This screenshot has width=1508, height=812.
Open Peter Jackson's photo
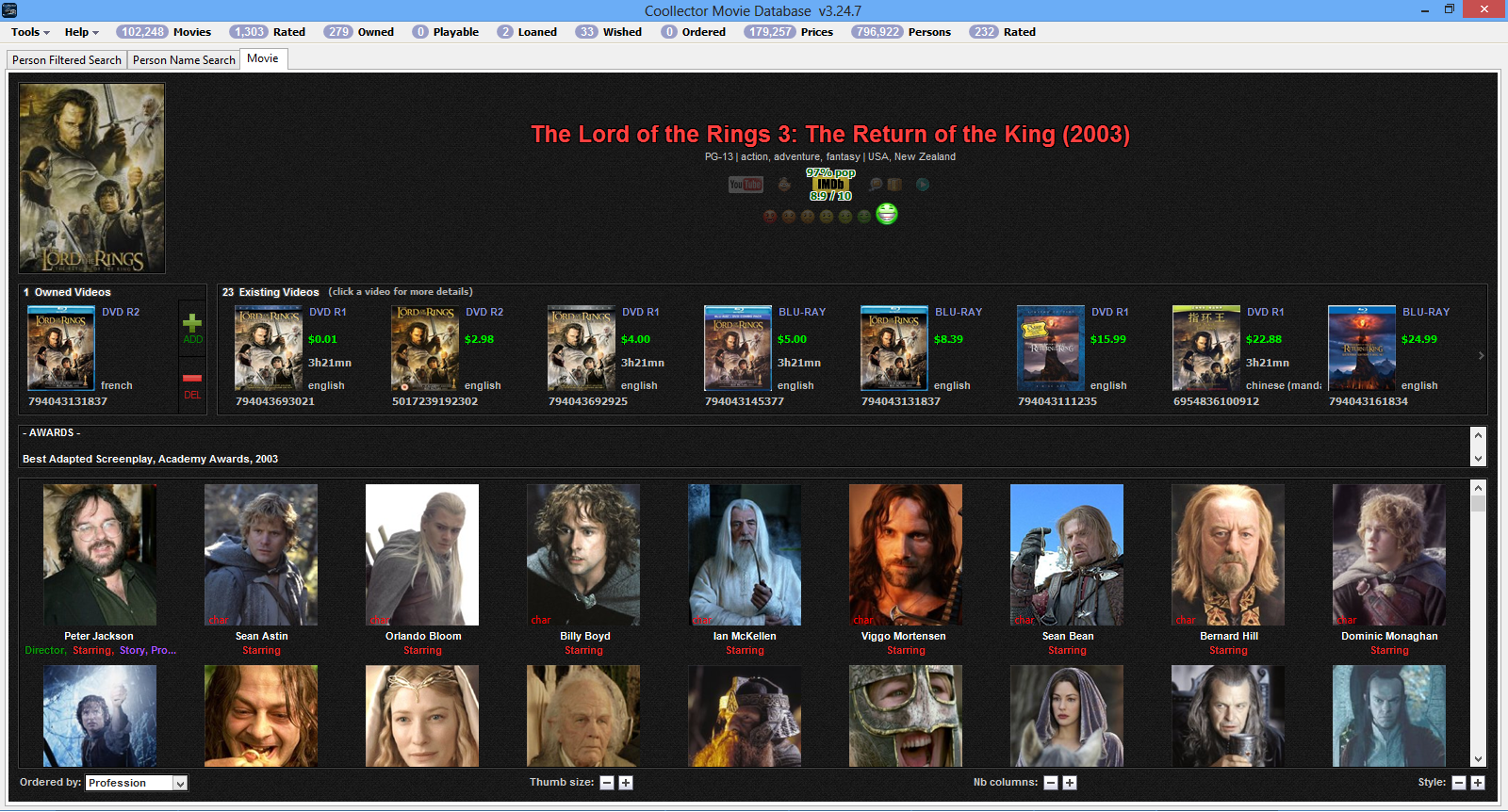click(x=100, y=555)
